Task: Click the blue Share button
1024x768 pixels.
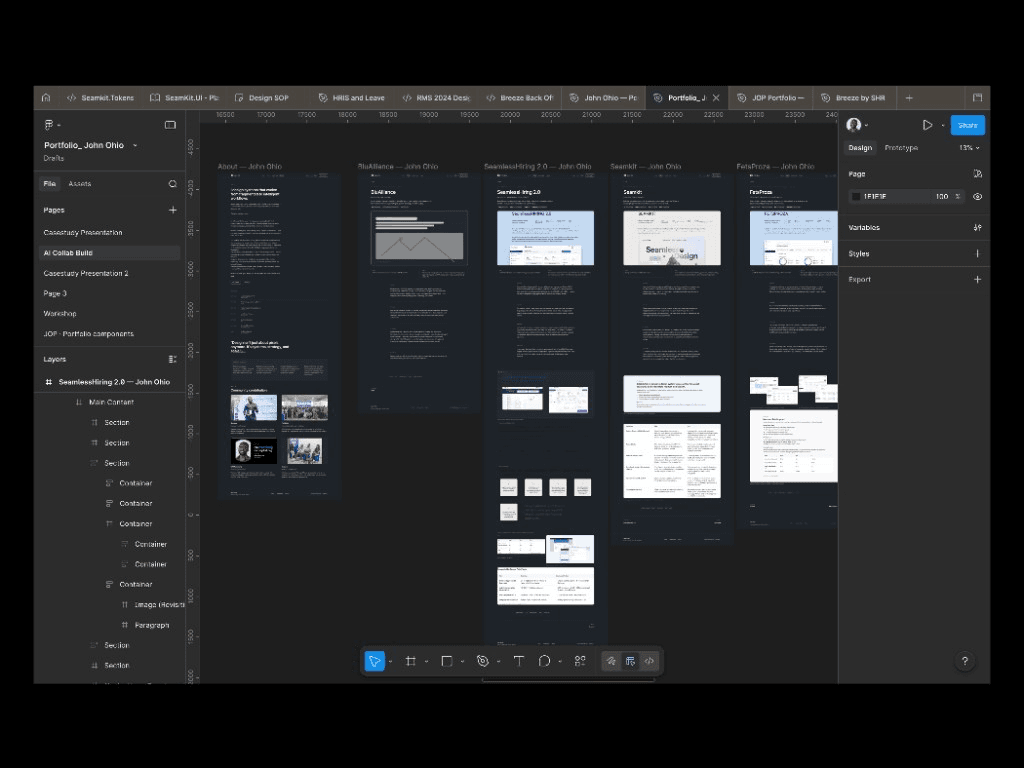Action: pos(968,125)
